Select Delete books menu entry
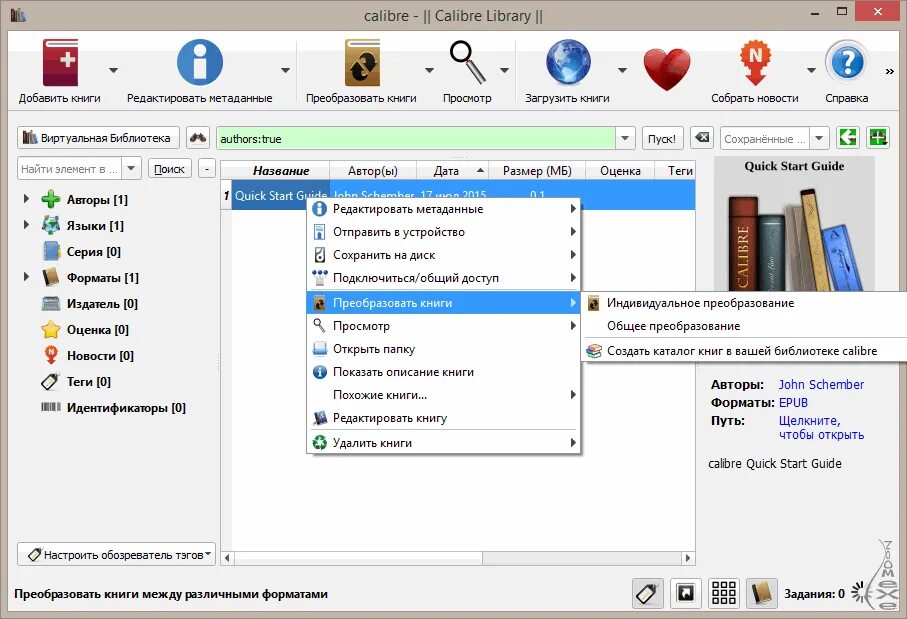The image size is (907, 619). pos(443,443)
